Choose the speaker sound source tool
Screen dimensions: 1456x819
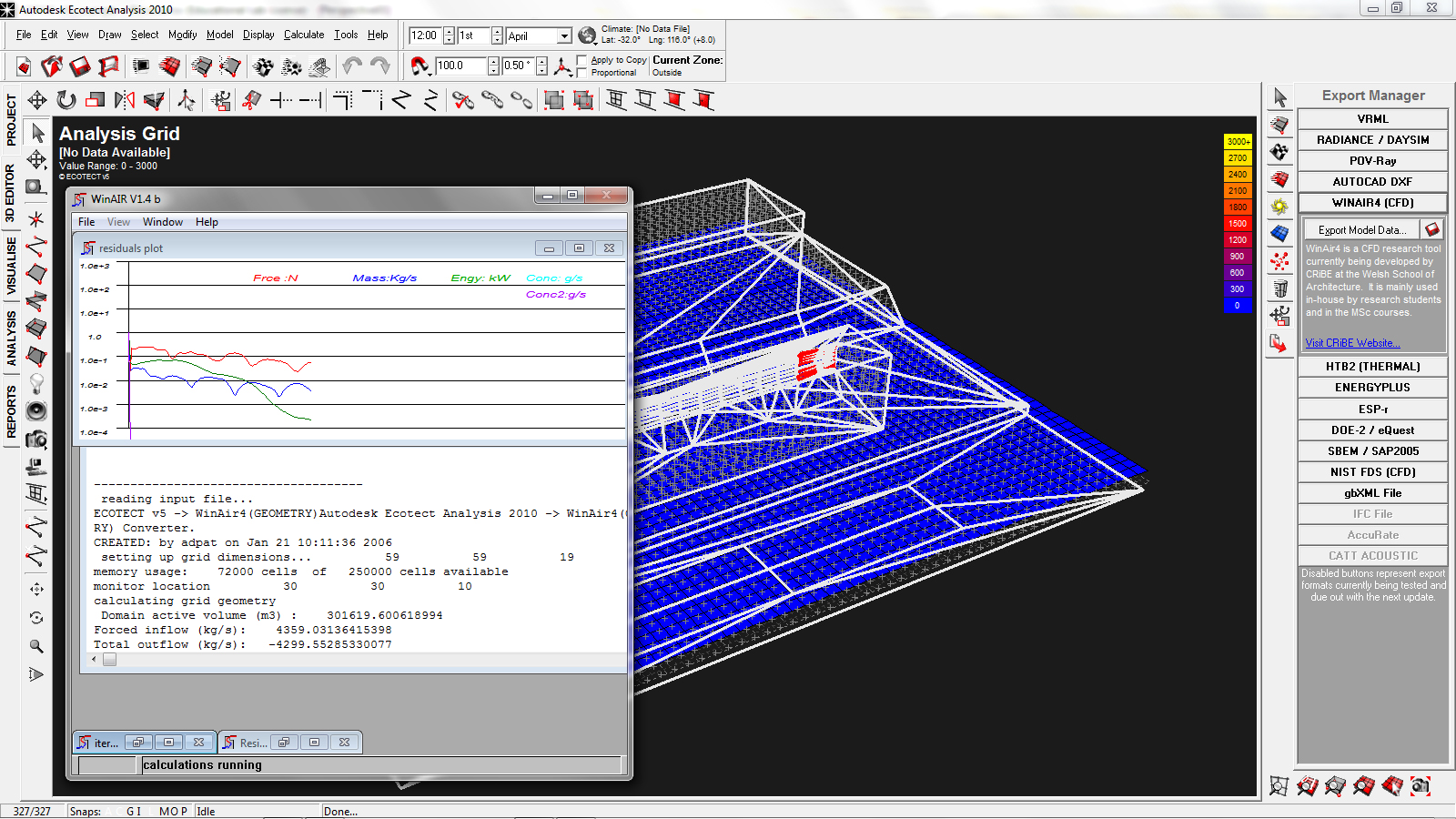(x=36, y=411)
